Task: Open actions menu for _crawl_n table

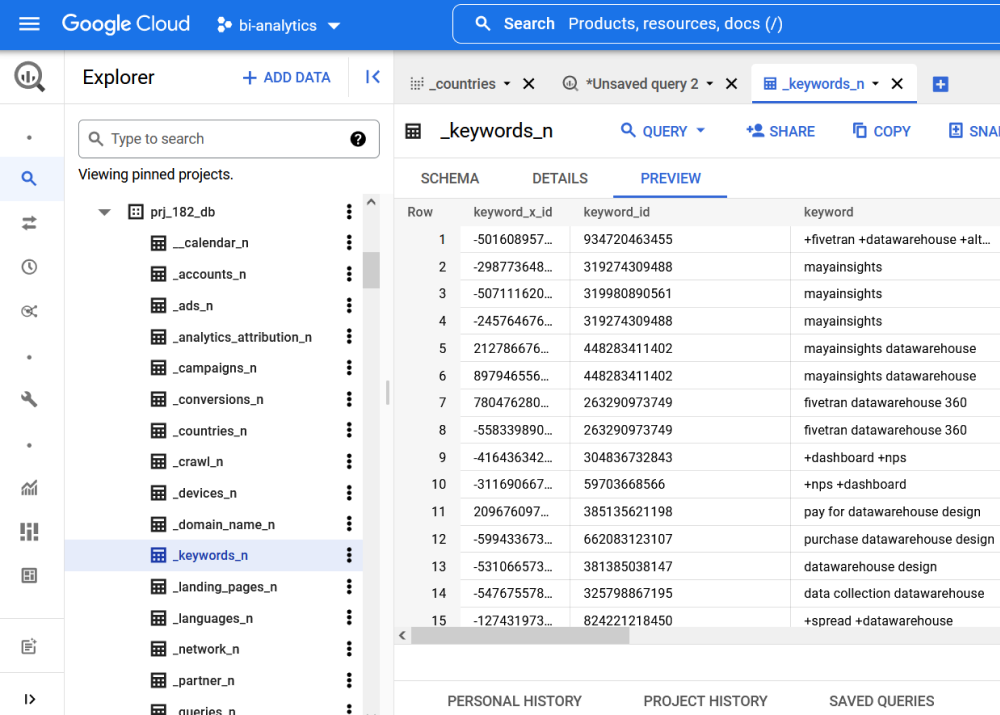Action: (x=349, y=462)
